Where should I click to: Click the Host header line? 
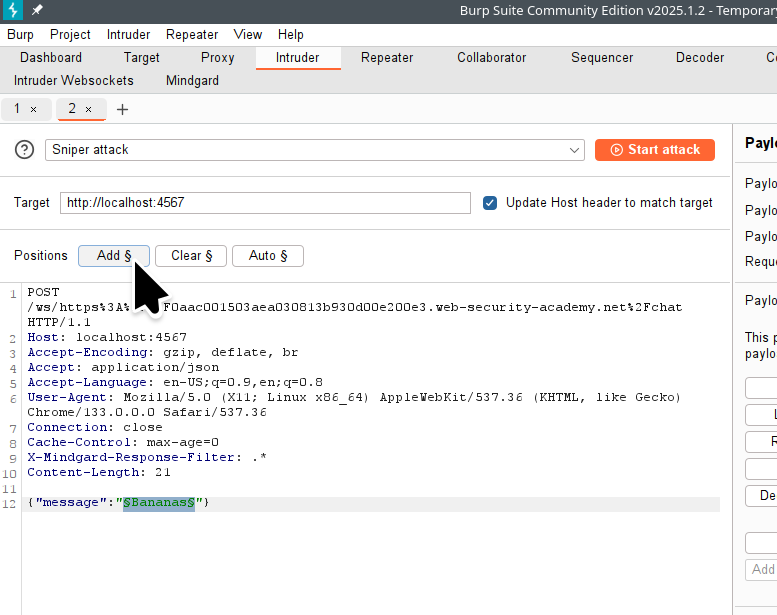tap(107, 337)
